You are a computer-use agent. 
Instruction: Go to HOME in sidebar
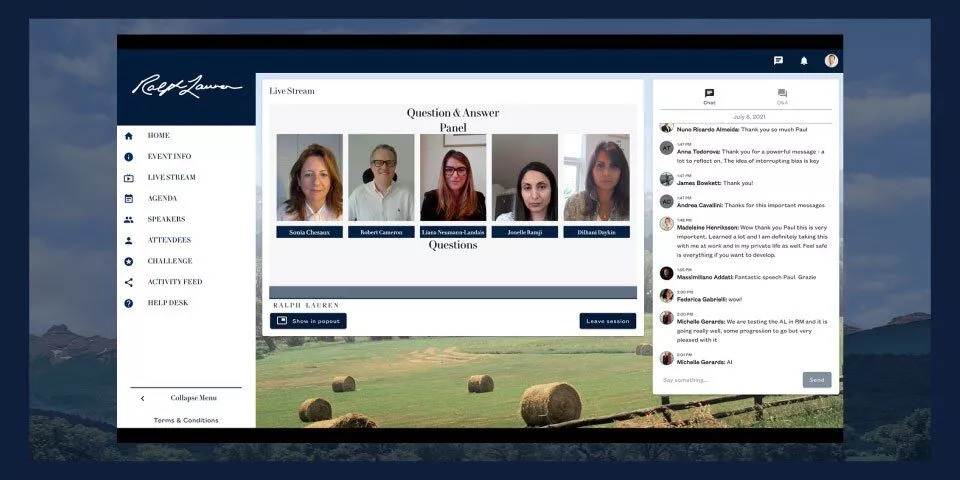click(x=159, y=136)
